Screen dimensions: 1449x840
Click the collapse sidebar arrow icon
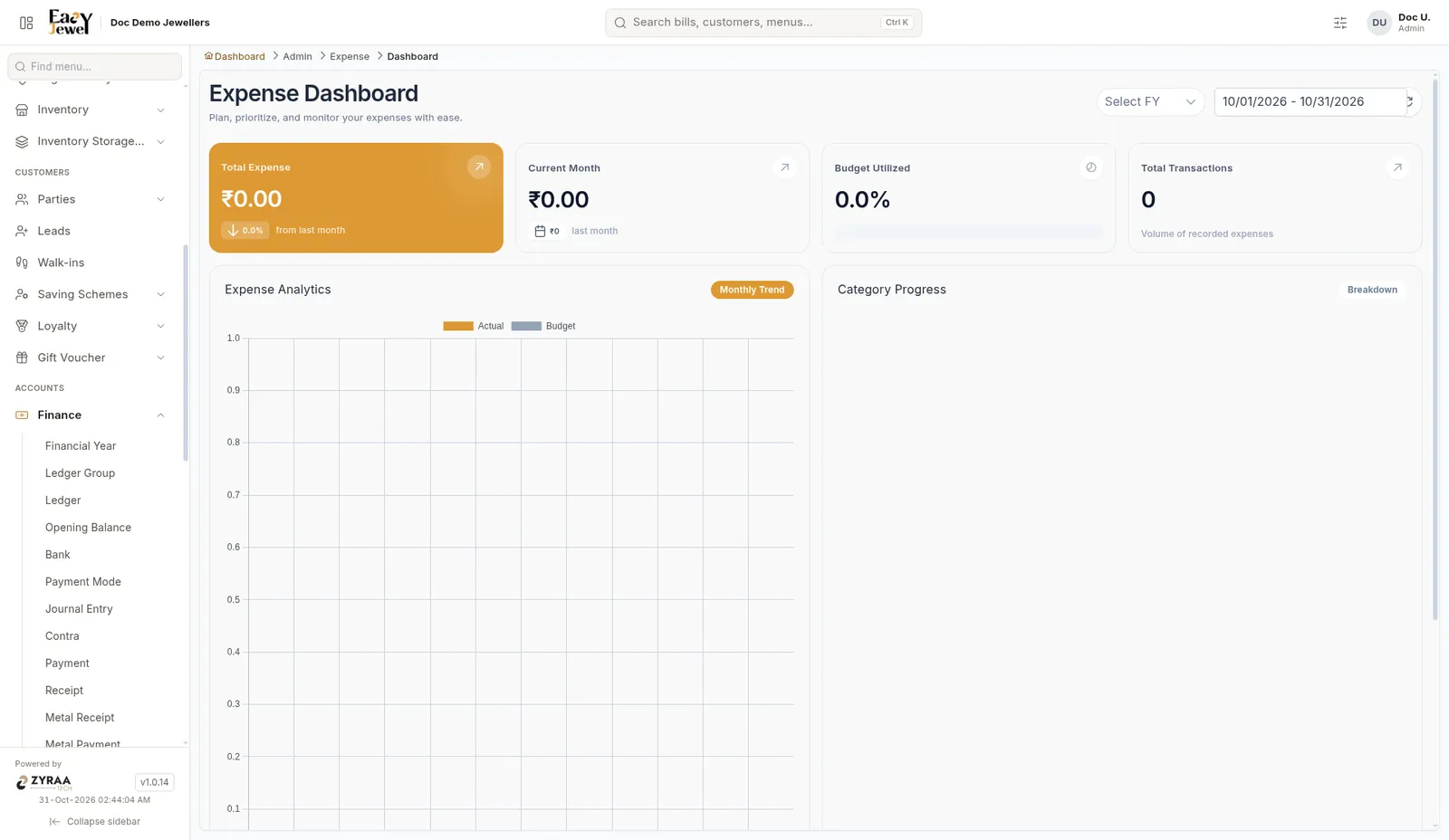point(54,822)
